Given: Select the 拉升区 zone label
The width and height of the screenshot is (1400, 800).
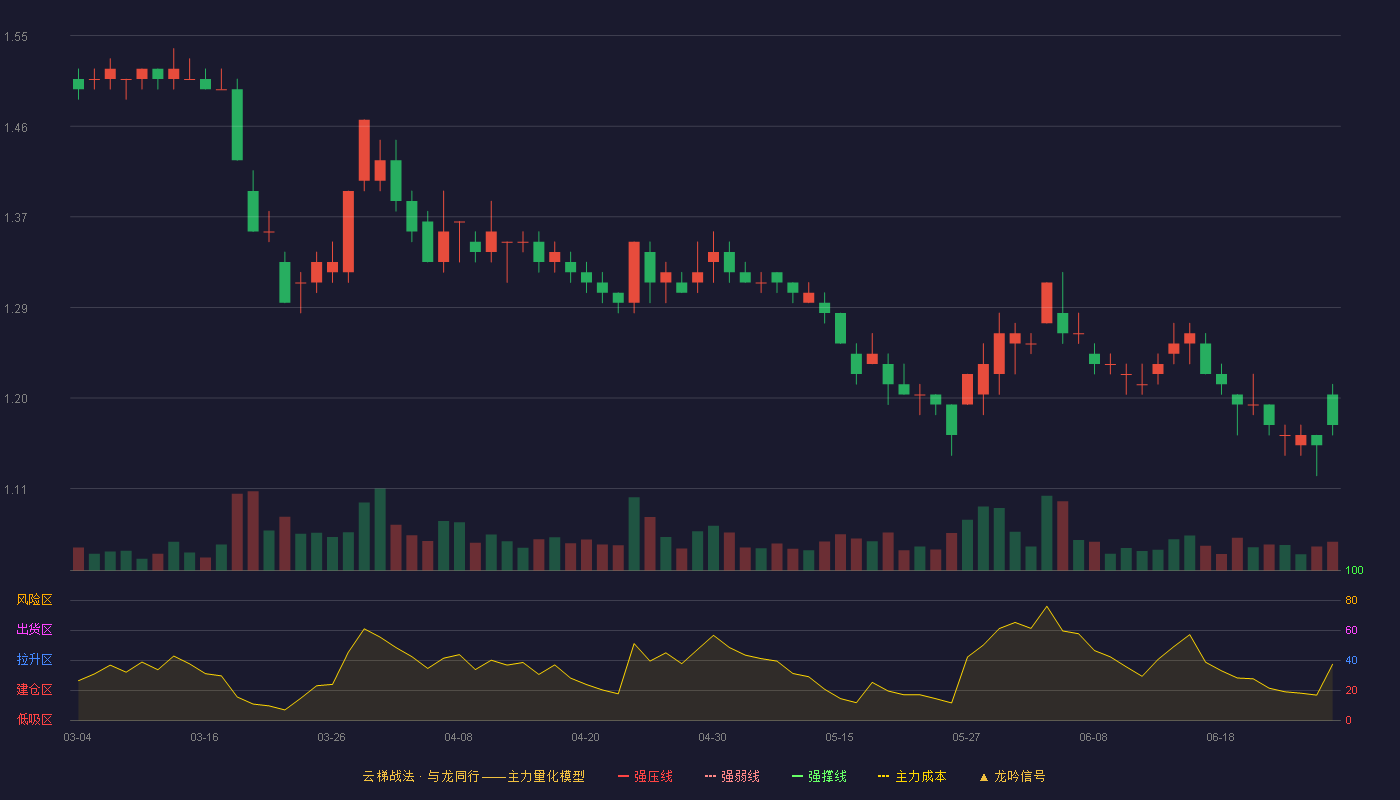Looking at the screenshot, I should 34,660.
